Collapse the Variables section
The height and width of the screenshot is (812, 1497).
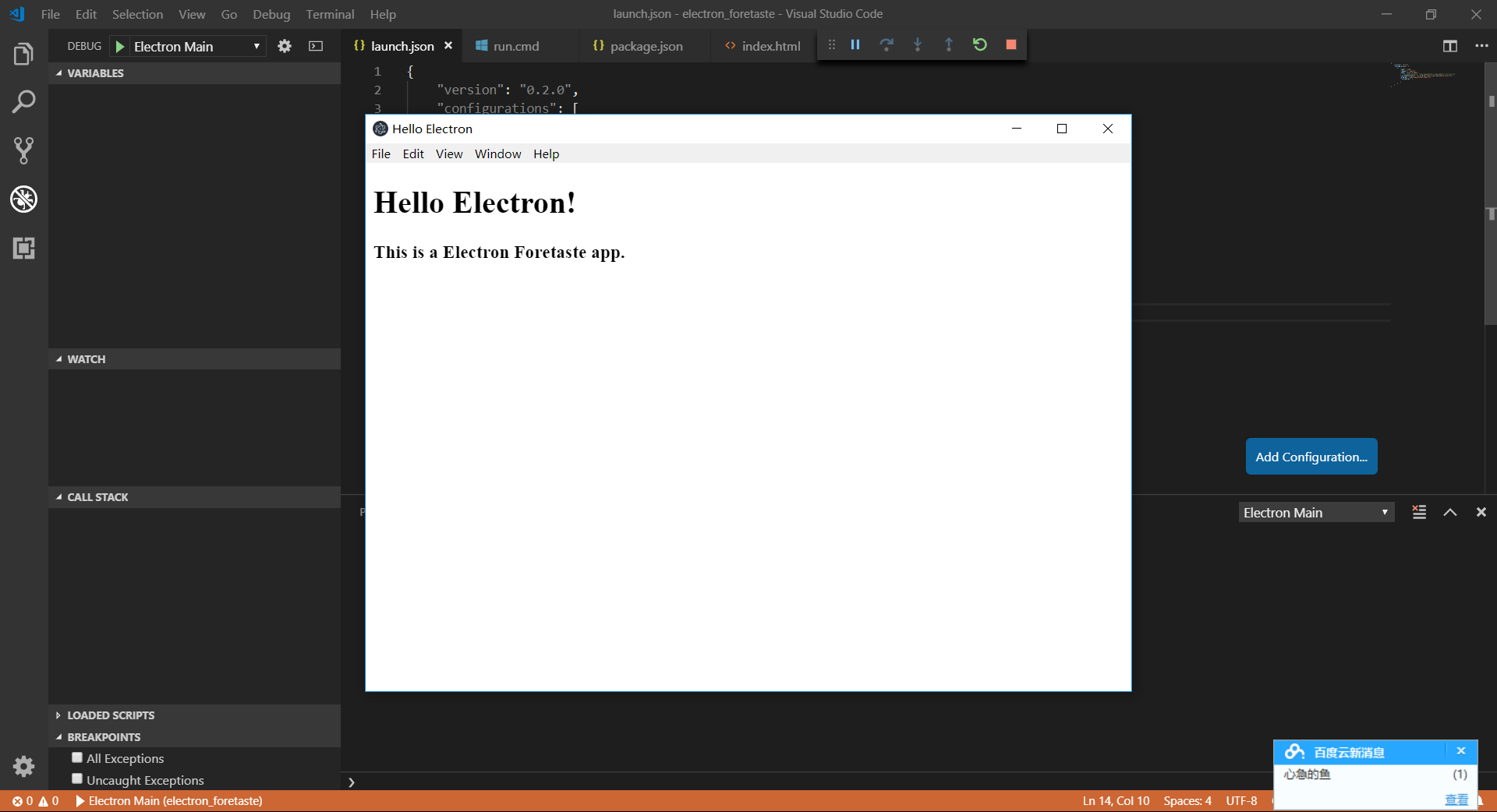[95, 73]
